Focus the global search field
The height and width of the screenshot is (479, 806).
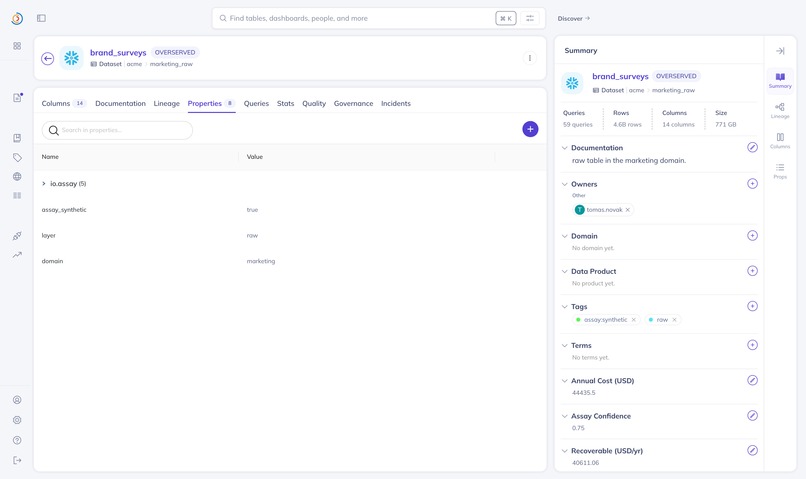click(379, 19)
